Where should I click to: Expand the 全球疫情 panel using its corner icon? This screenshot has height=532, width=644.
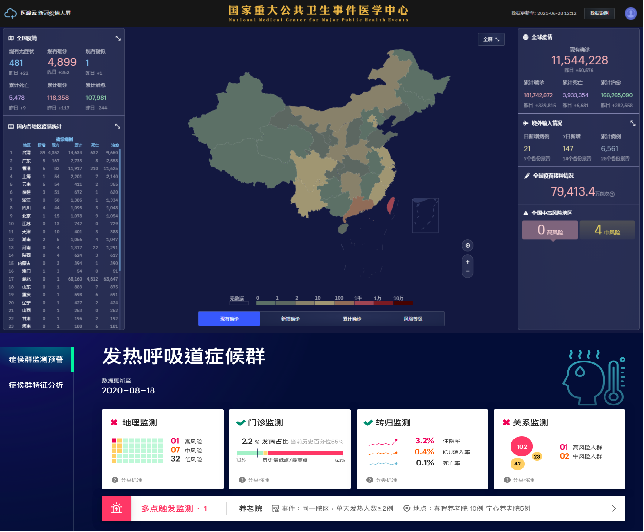coord(633,37)
